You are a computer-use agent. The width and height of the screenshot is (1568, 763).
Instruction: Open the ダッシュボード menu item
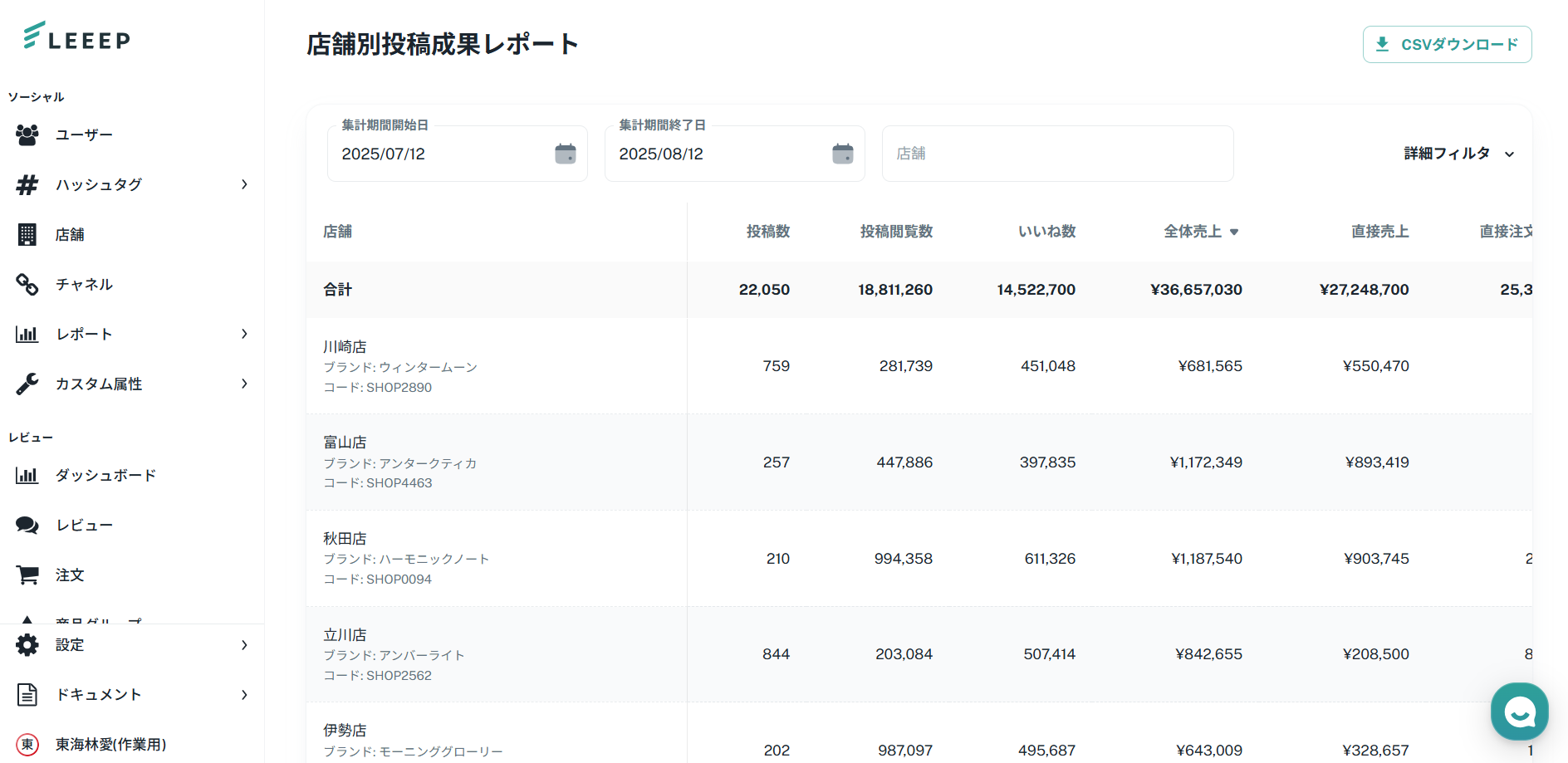coord(105,475)
